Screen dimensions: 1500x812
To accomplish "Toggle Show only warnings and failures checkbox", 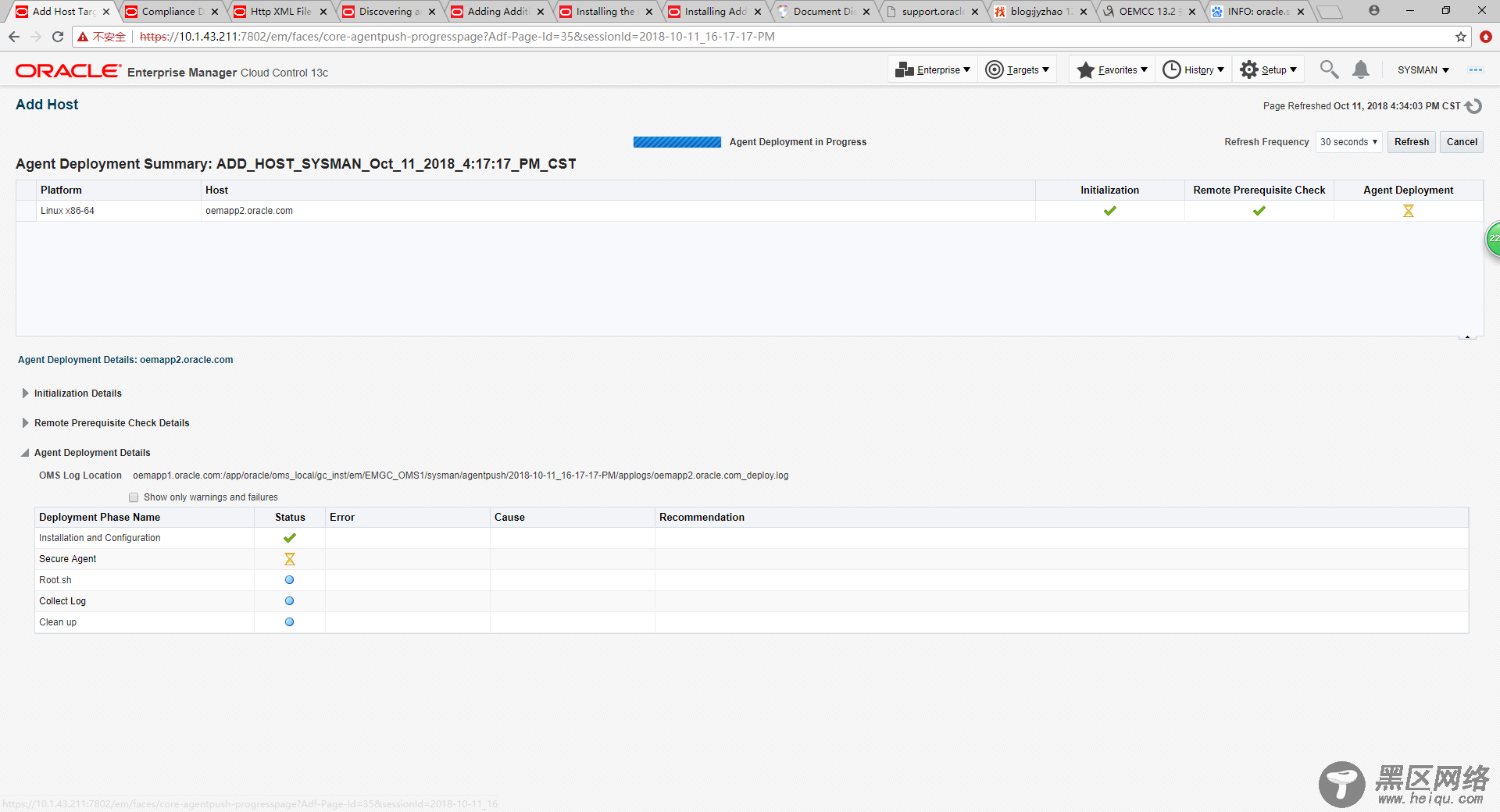I will (x=134, y=497).
